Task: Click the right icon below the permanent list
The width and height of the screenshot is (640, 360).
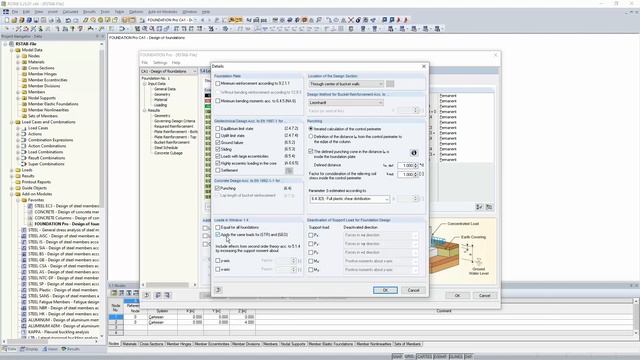Action: [489, 207]
